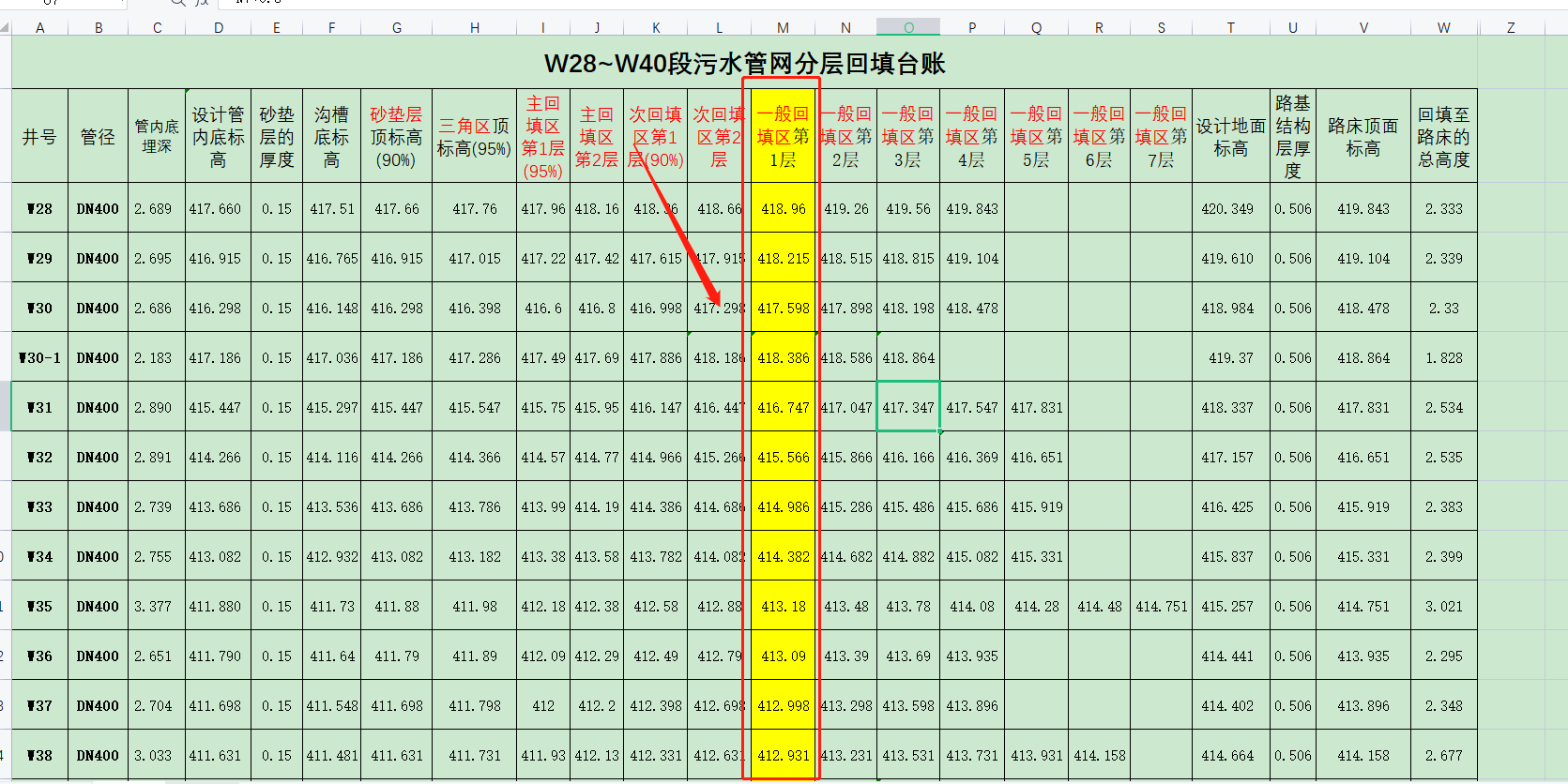Click the DN400 cell in row W33

[98, 506]
